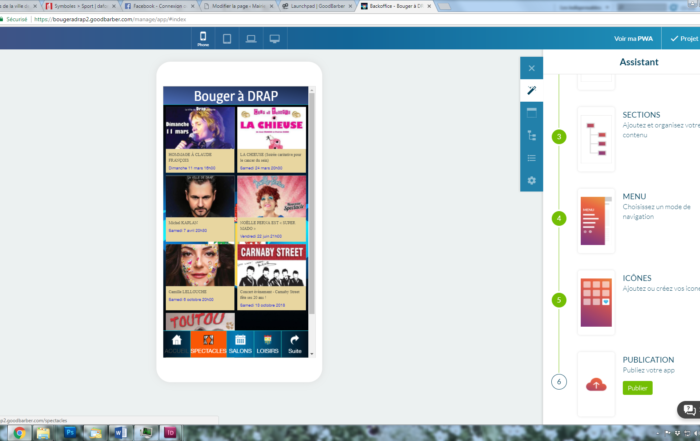Image resolution: width=700 pixels, height=441 pixels.
Task: Click the red cloud upload publication icon
Action: pos(596,384)
